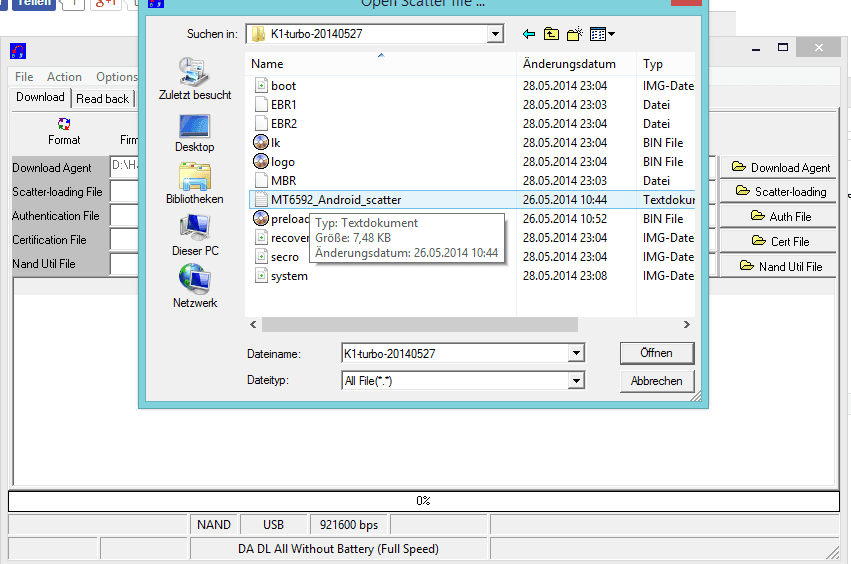Select the boot image file icon
Screen dimensions: 851x564
(x=261, y=85)
